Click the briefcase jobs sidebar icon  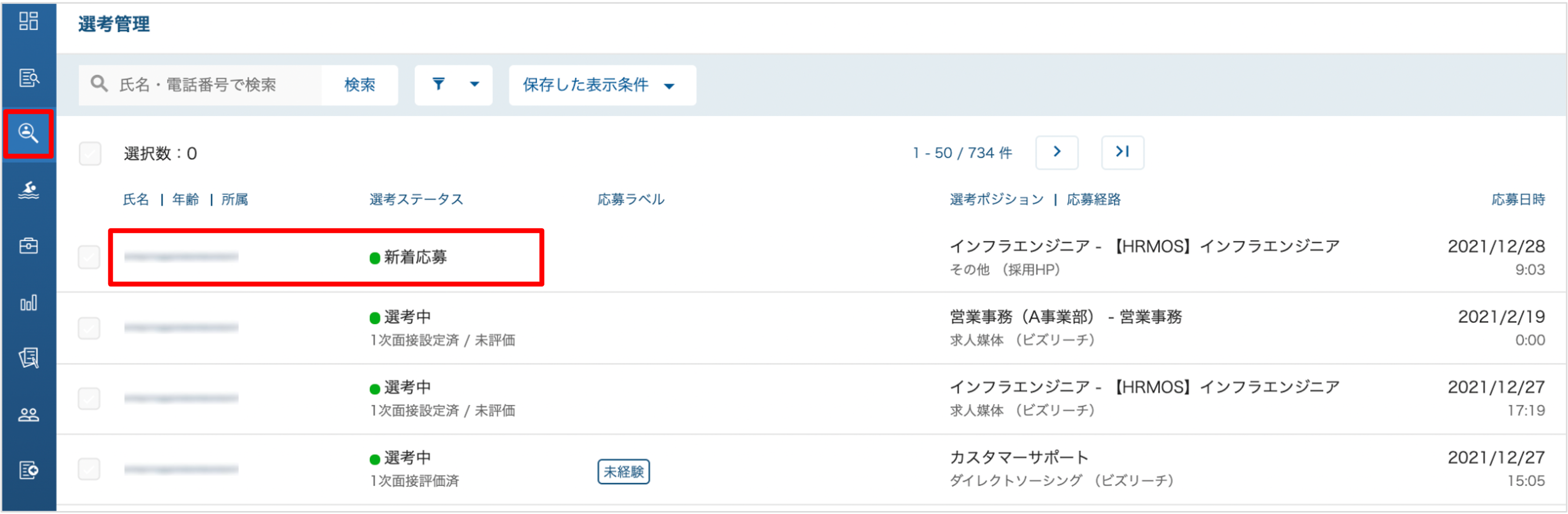tap(28, 246)
